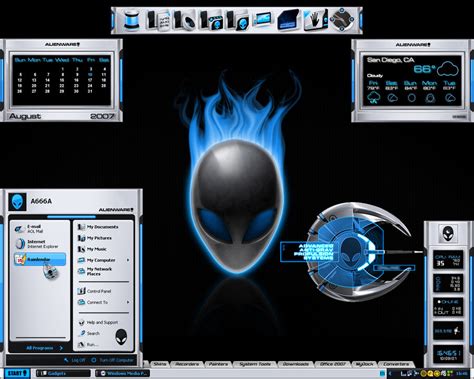Select the Painters tab on the bottom dock
This screenshot has height=379, width=474.
(x=218, y=364)
